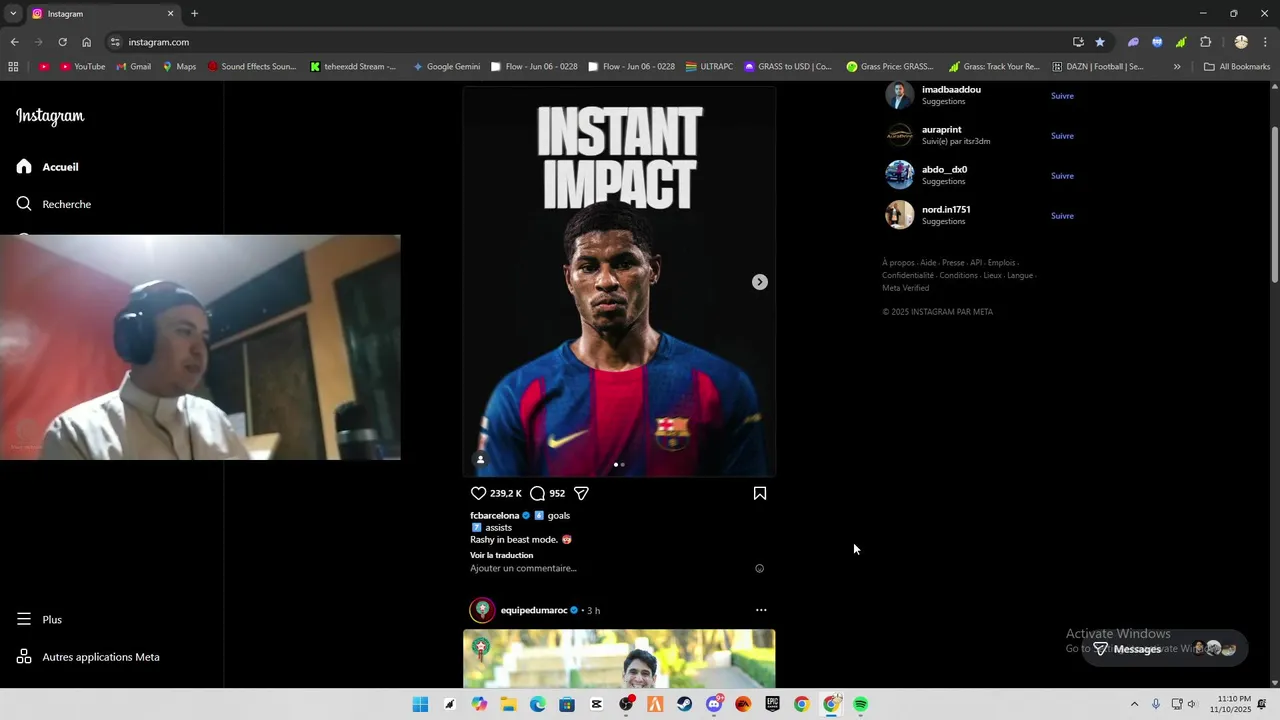
Task: Open the Google Gemini bookmark
Action: tap(446, 67)
